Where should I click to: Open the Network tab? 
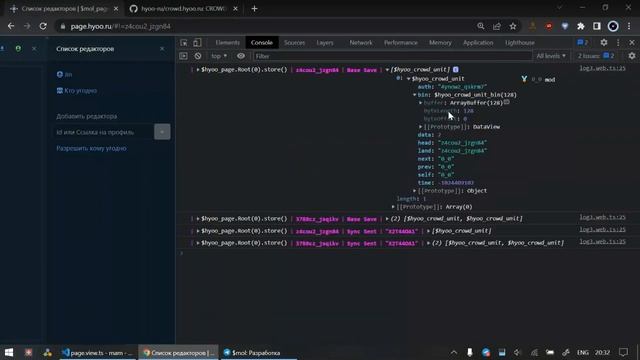click(x=361, y=43)
